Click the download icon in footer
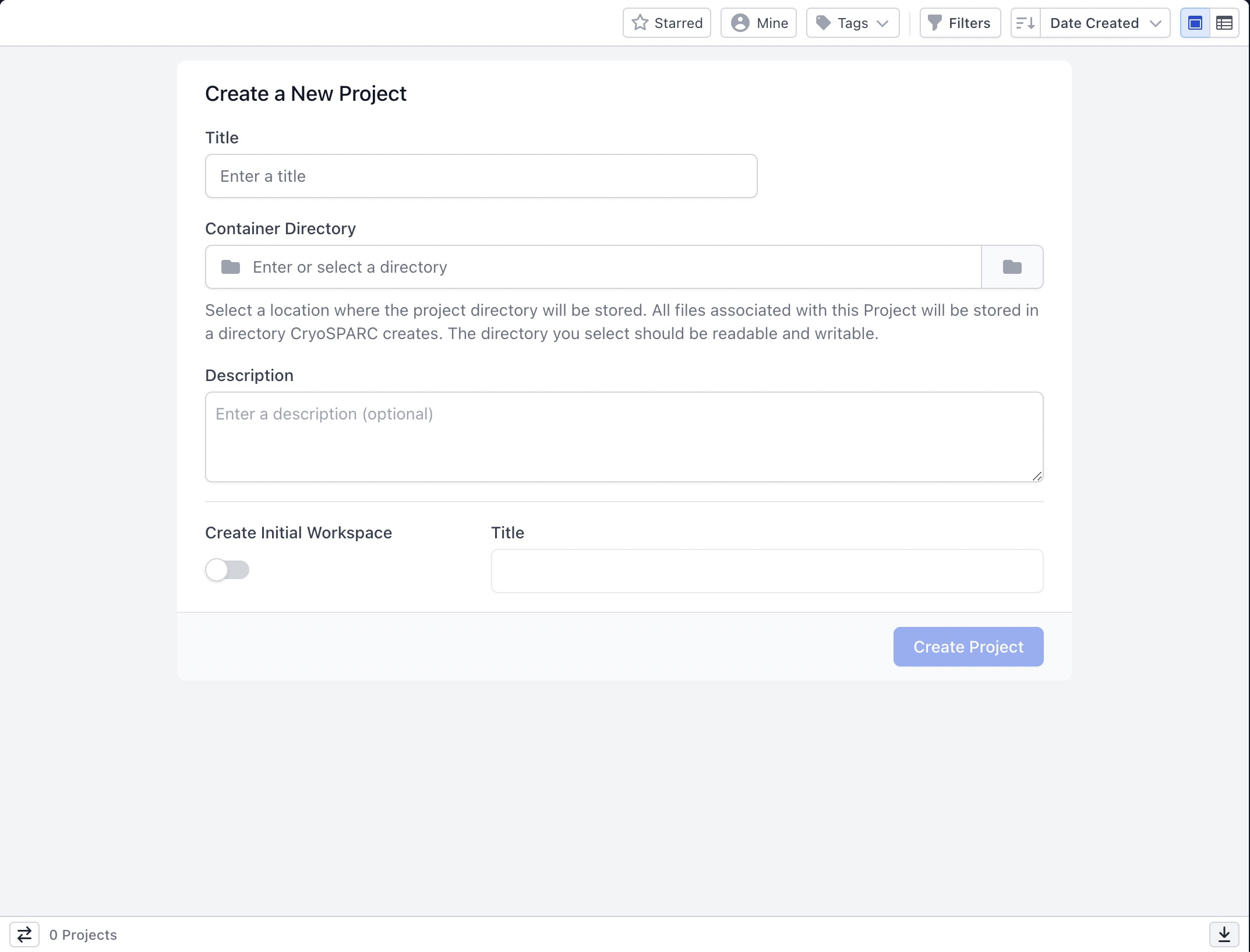 (x=1224, y=935)
